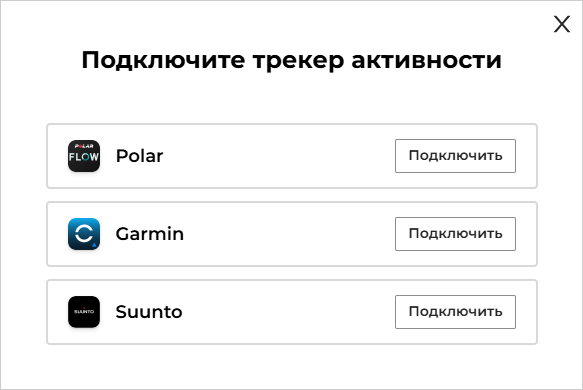Select the Polar name label
This screenshot has width=583, height=390.
(x=139, y=156)
